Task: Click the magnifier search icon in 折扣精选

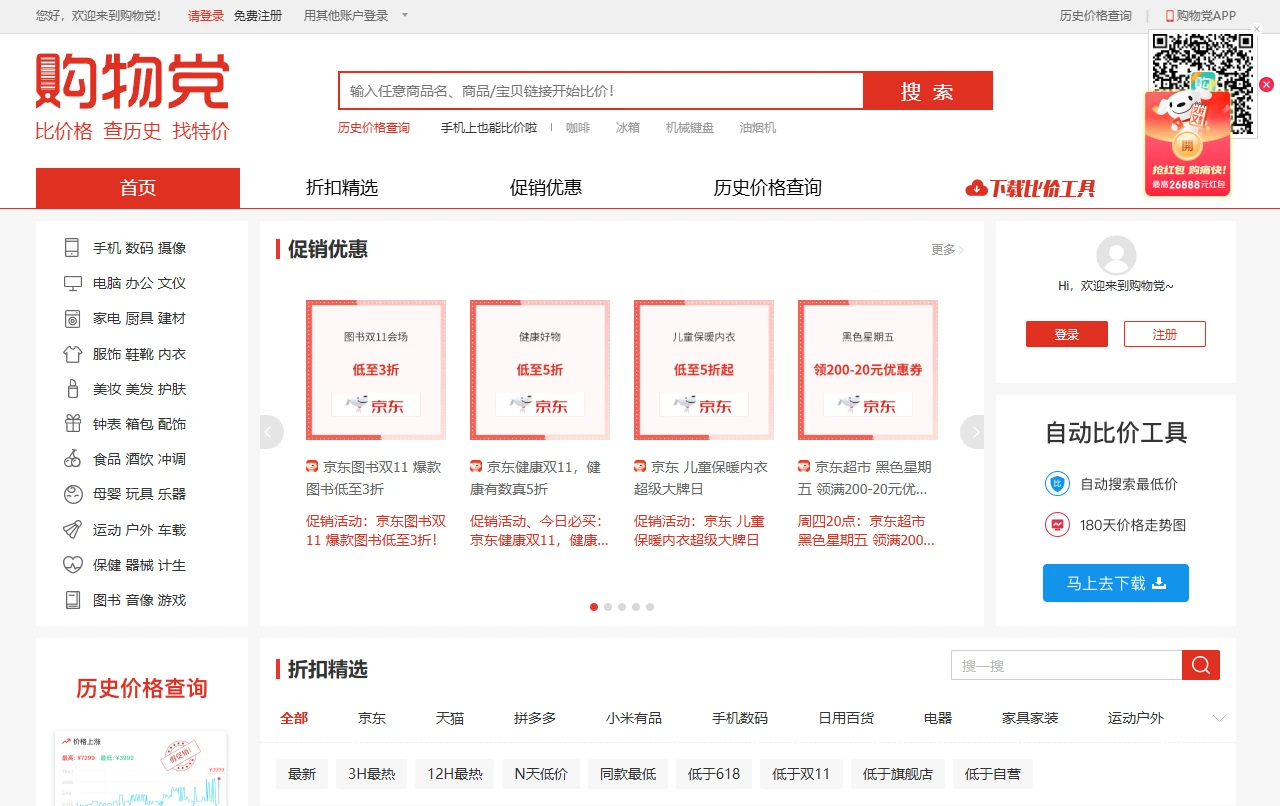Action: [x=1201, y=665]
